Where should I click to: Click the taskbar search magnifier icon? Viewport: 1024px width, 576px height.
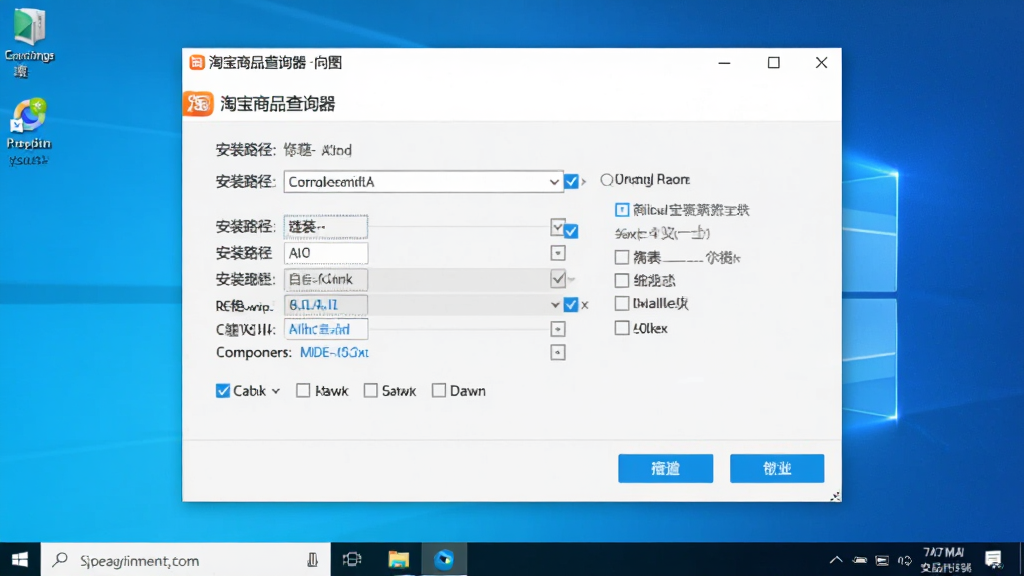pos(60,560)
